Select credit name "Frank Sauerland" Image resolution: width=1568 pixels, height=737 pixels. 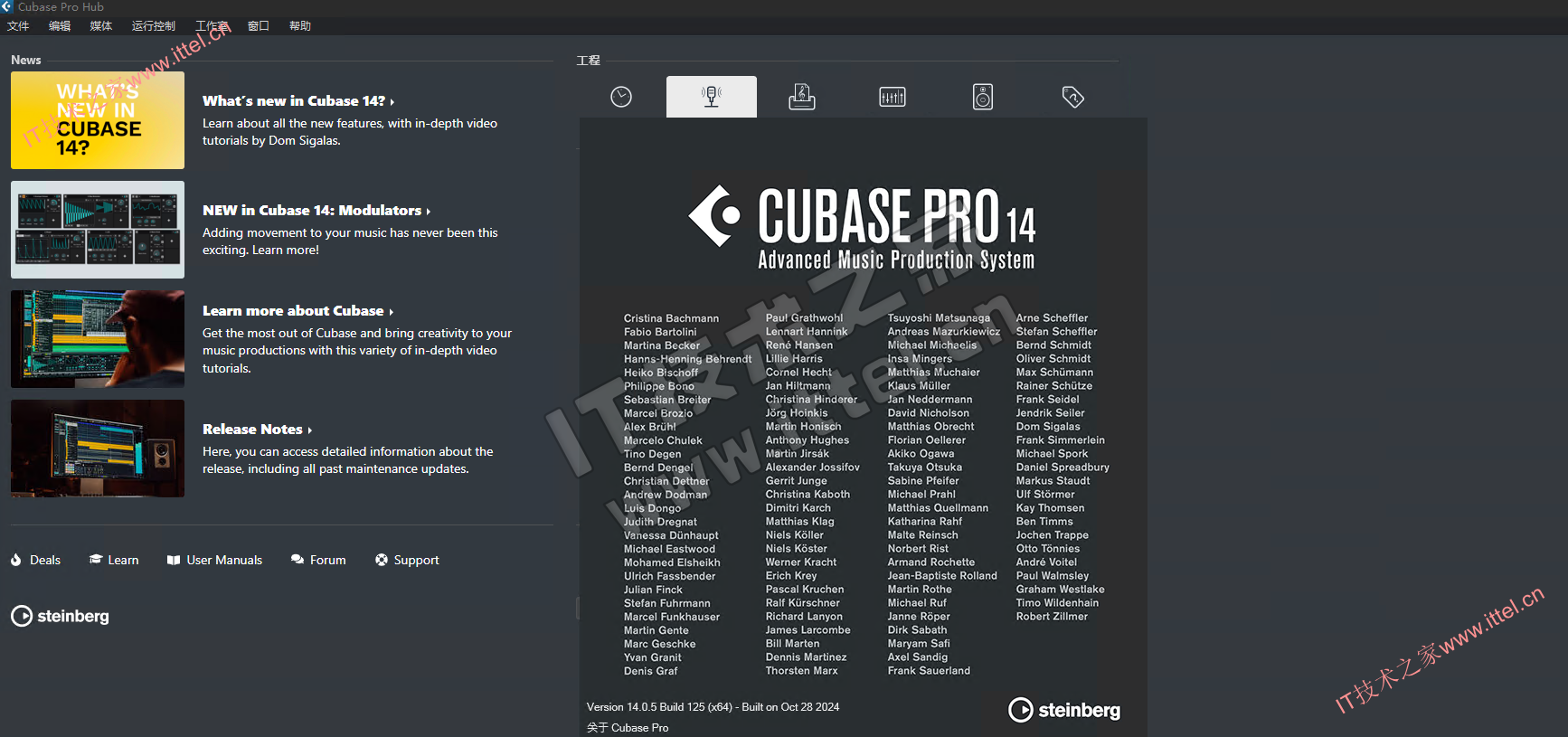(x=929, y=671)
